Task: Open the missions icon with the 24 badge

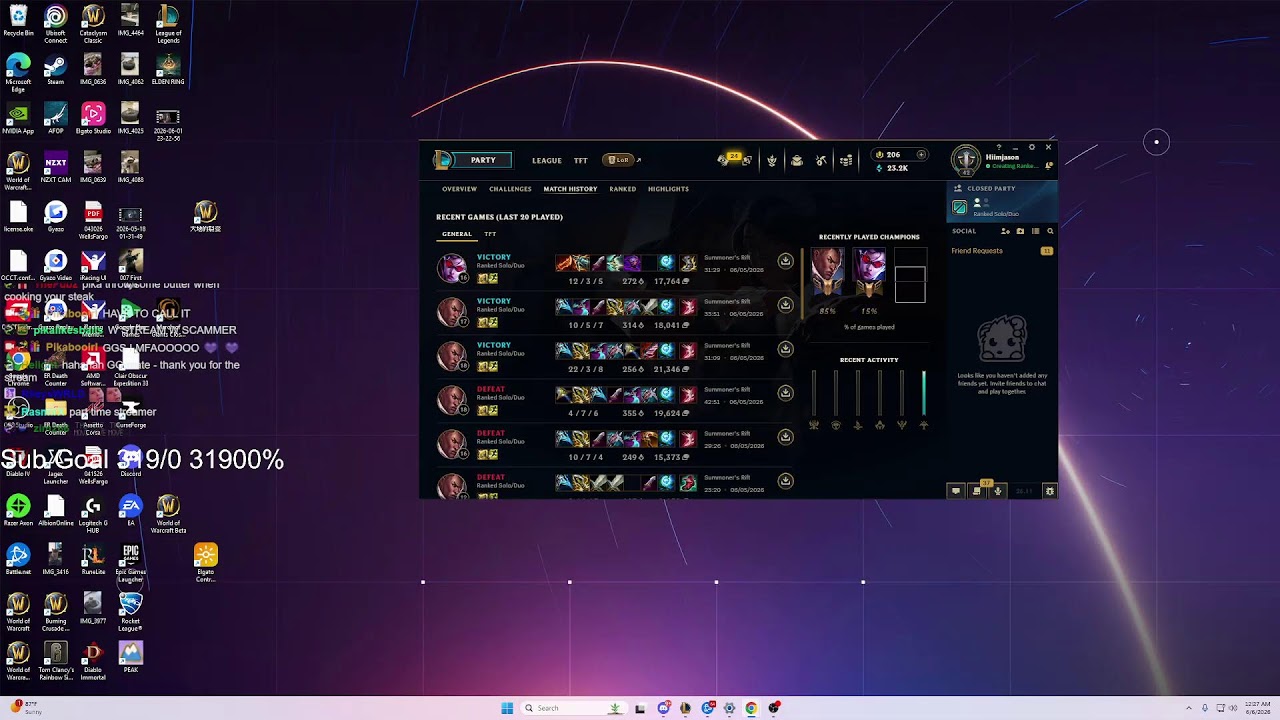Action: (x=733, y=160)
